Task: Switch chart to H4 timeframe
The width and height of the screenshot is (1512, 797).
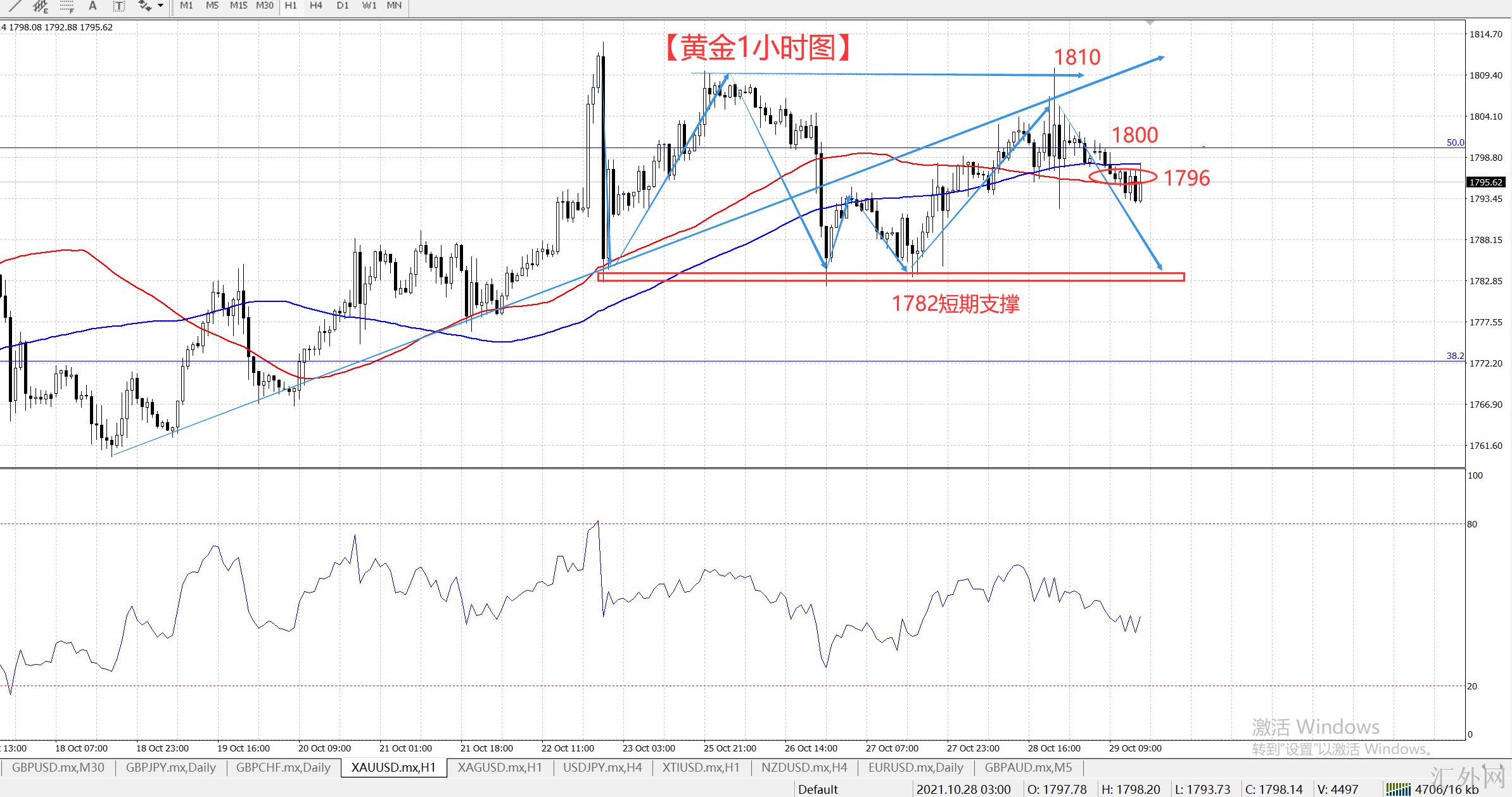Action: [x=316, y=6]
